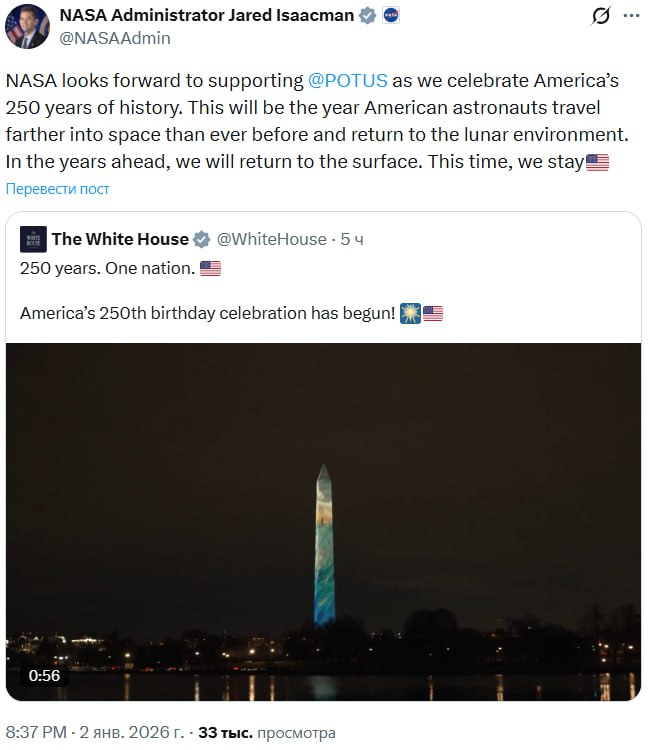The height and width of the screenshot is (750, 648).
Task: Click the NASA affiliation logo badge
Action: click(391, 16)
